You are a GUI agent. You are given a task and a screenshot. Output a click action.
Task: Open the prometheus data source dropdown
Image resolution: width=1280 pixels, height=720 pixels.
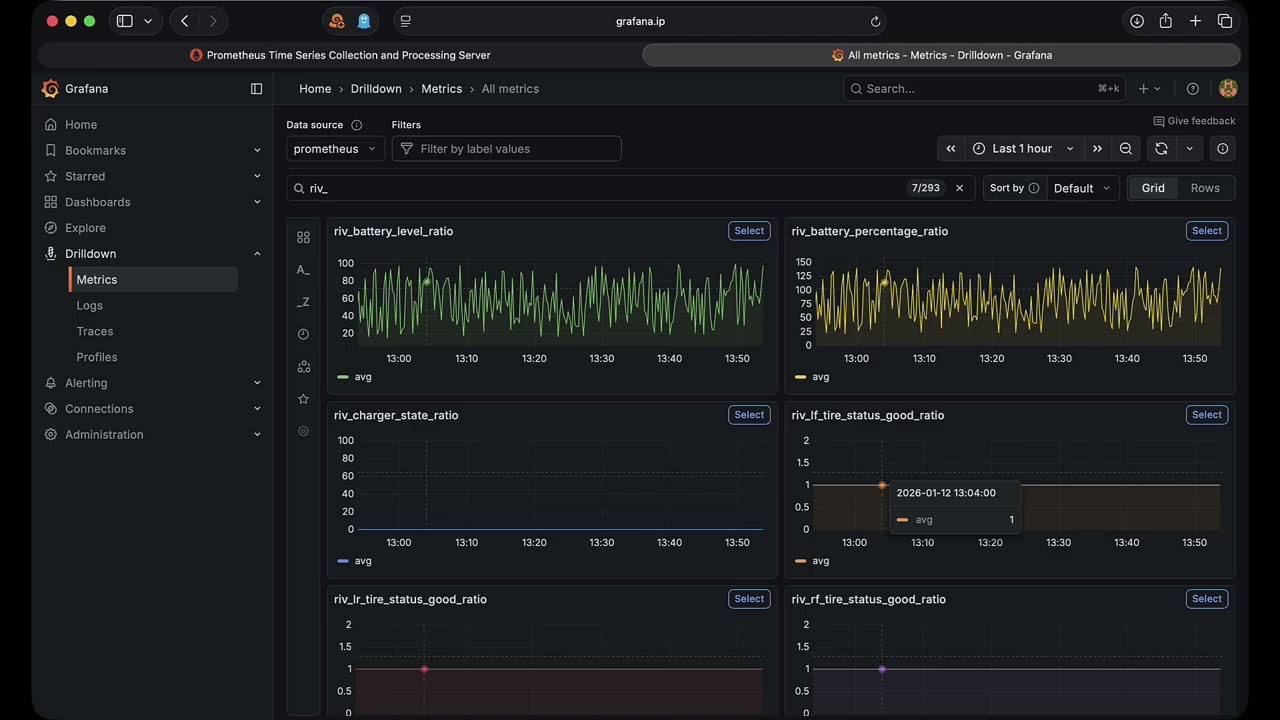(335, 149)
